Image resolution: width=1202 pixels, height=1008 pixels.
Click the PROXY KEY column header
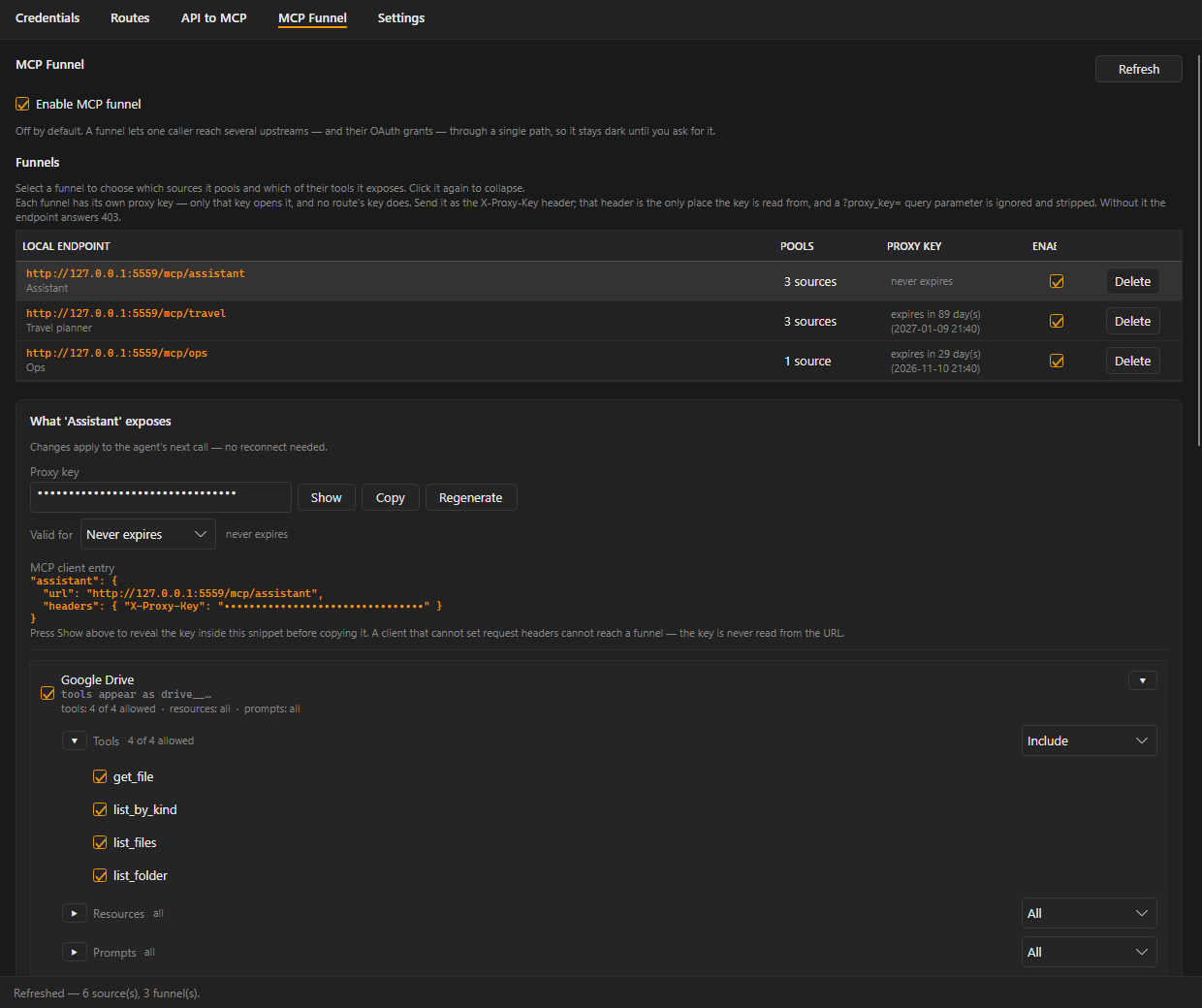914,246
